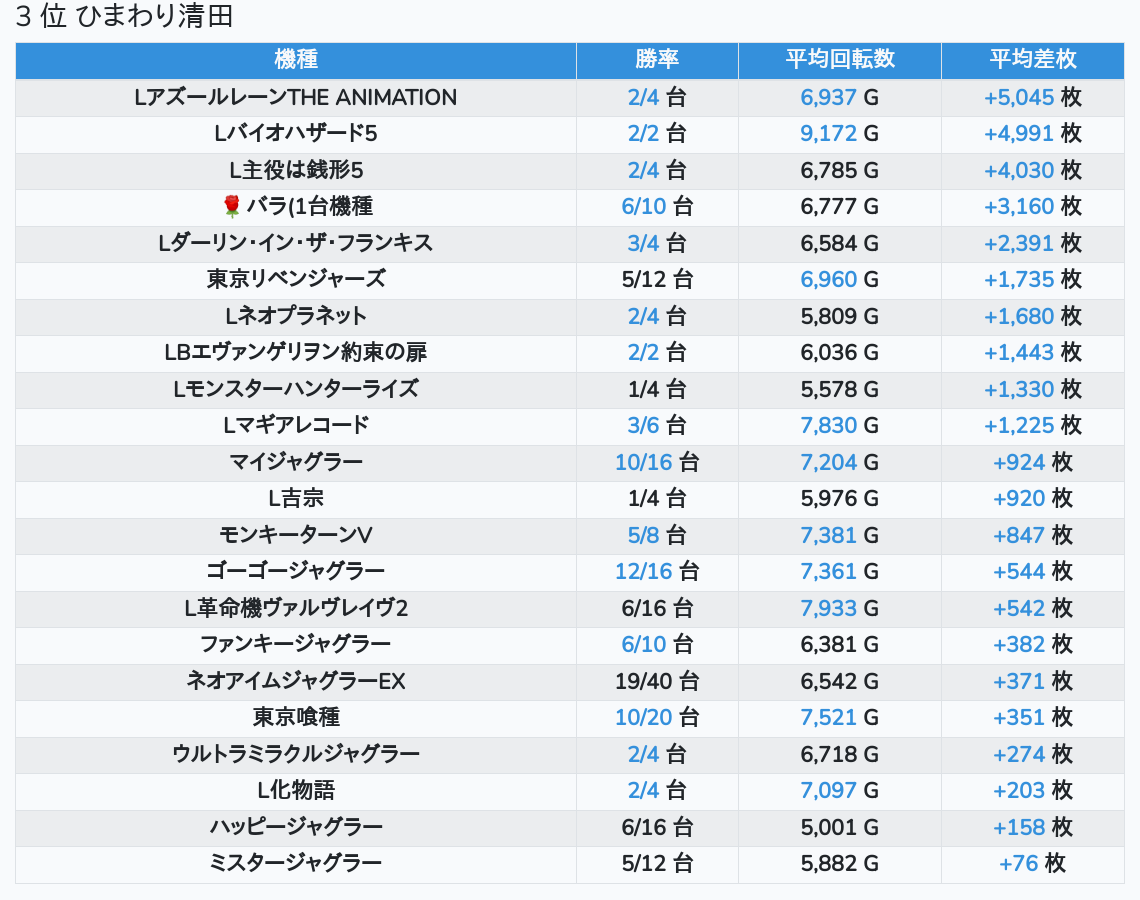Click the +5,045 枚 average difference value

(1032, 98)
